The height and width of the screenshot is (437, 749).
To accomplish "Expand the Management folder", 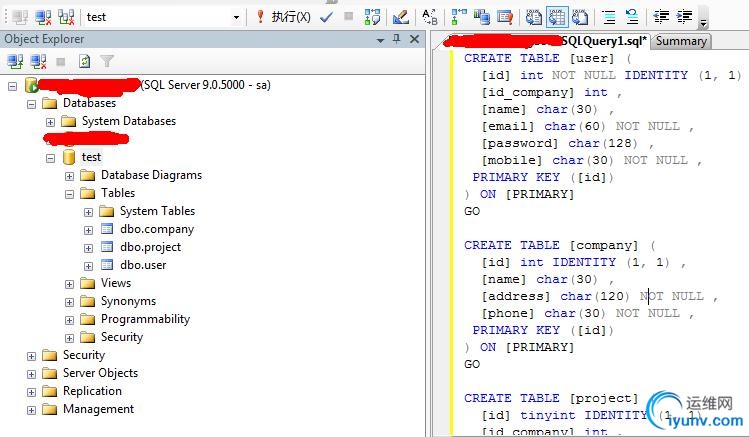I will click(32, 410).
